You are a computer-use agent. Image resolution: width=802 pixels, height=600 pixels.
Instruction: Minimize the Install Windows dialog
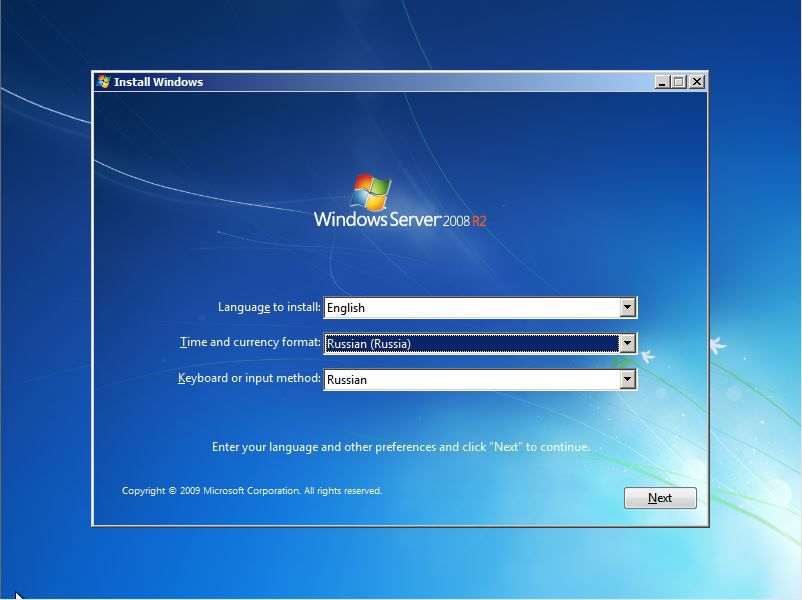pyautogui.click(x=662, y=82)
